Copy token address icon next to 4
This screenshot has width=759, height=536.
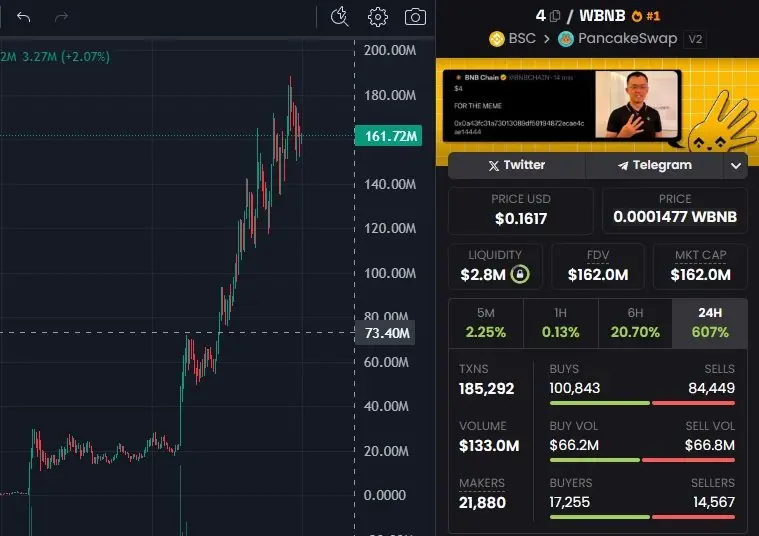tap(555, 16)
